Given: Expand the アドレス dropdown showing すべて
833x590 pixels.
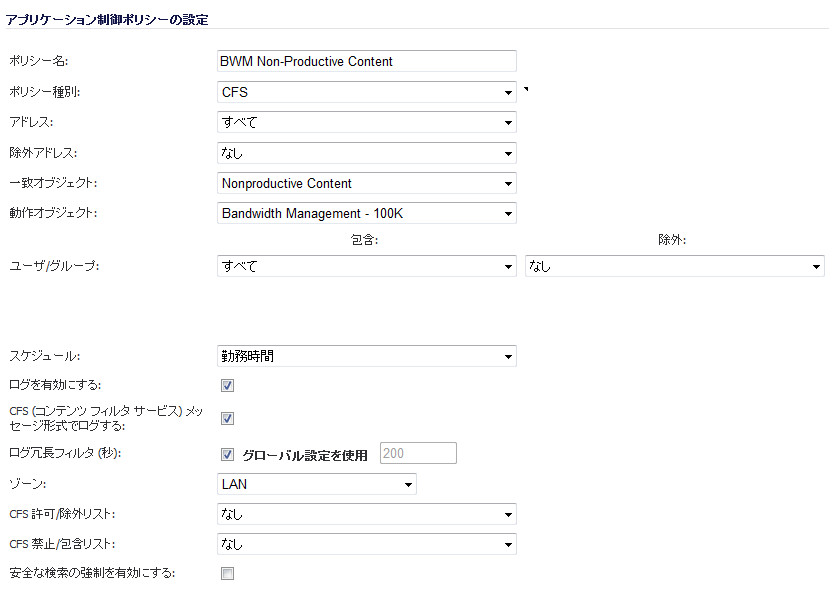Looking at the screenshot, I should pyautogui.click(x=367, y=122).
